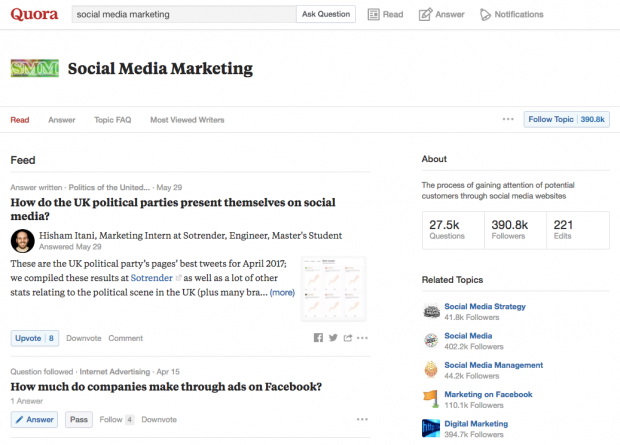Open the Notifications bell icon

(485, 15)
